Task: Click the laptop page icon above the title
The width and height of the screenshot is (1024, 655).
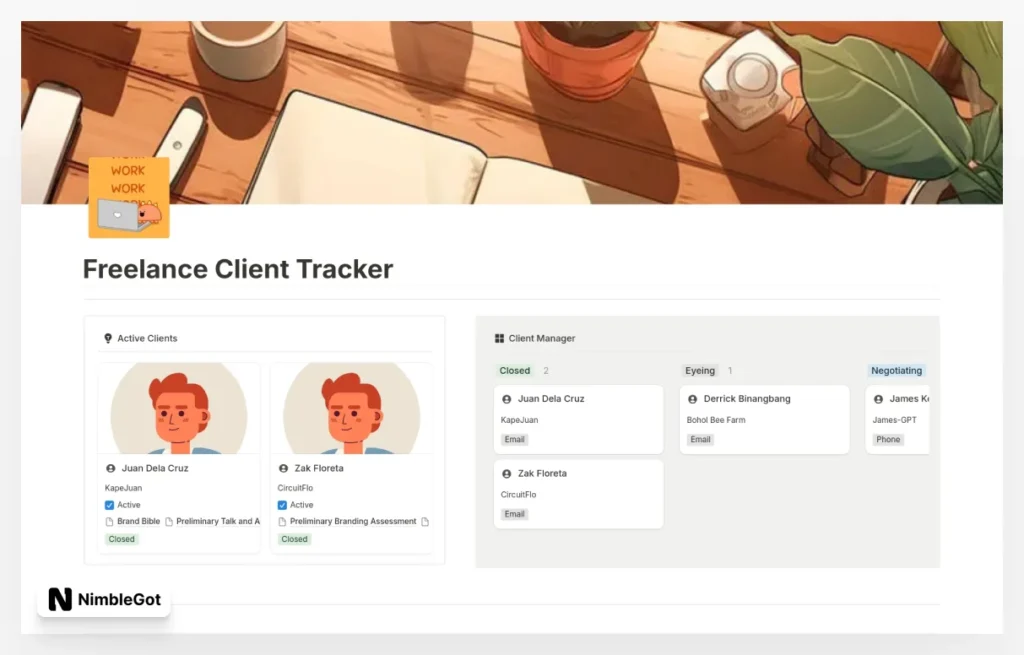Action: 128,196
